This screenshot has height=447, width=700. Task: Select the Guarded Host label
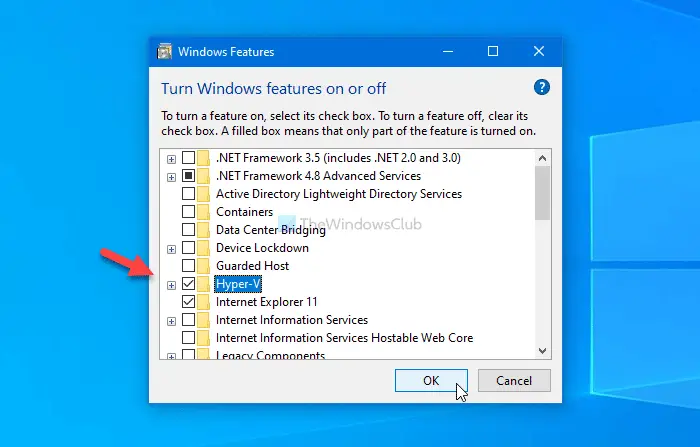pyautogui.click(x=252, y=266)
